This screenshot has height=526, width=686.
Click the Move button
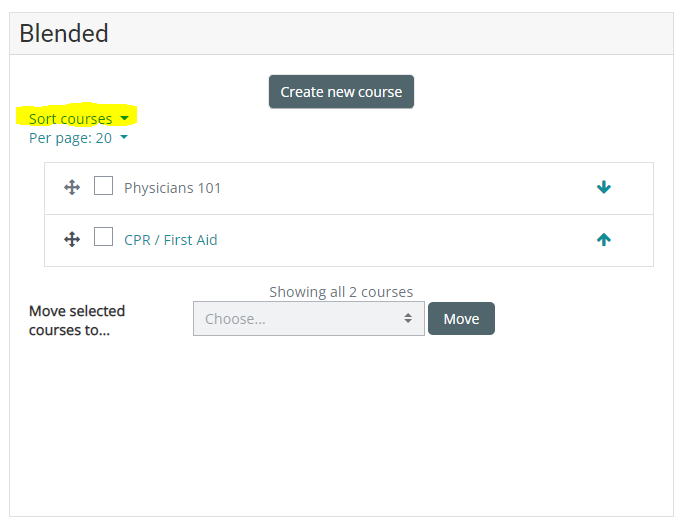coord(461,319)
